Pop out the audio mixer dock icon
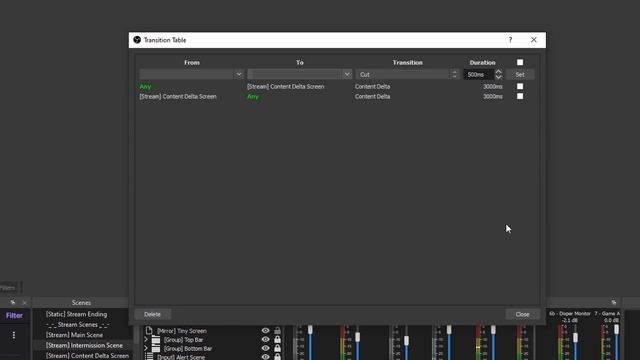This screenshot has width=640, height=360. point(614,302)
